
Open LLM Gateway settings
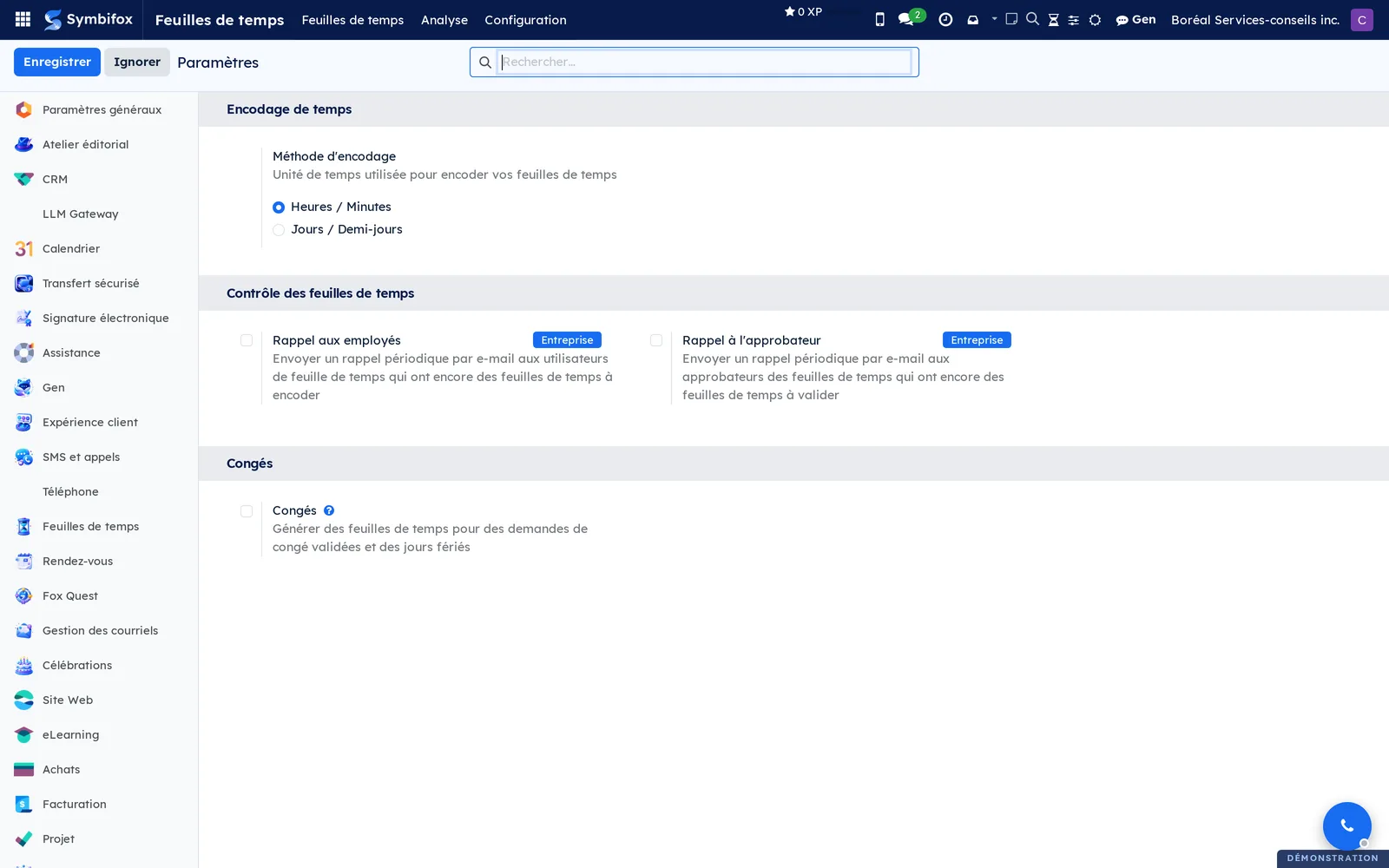(x=99, y=214)
